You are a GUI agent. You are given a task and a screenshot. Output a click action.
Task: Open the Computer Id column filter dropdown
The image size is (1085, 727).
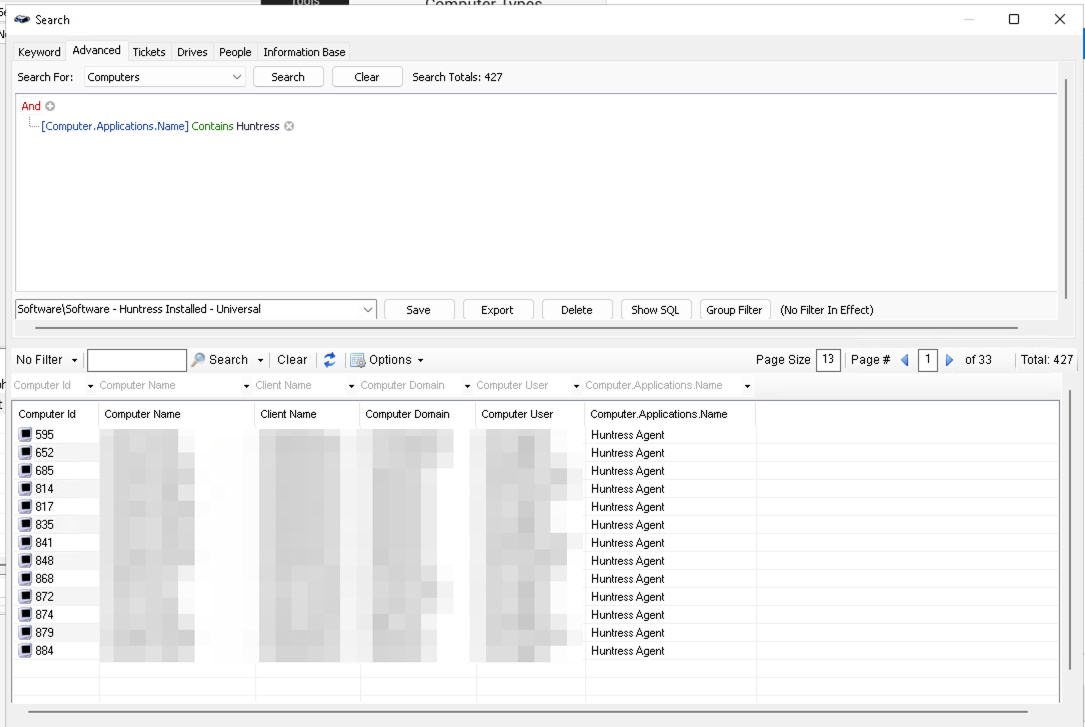[90, 386]
